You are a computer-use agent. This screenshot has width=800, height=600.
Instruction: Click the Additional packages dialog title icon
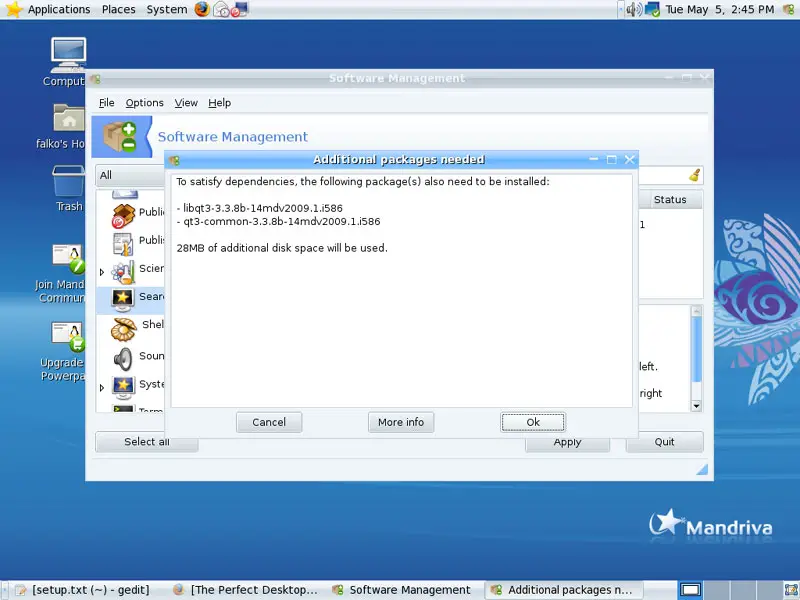click(174, 160)
